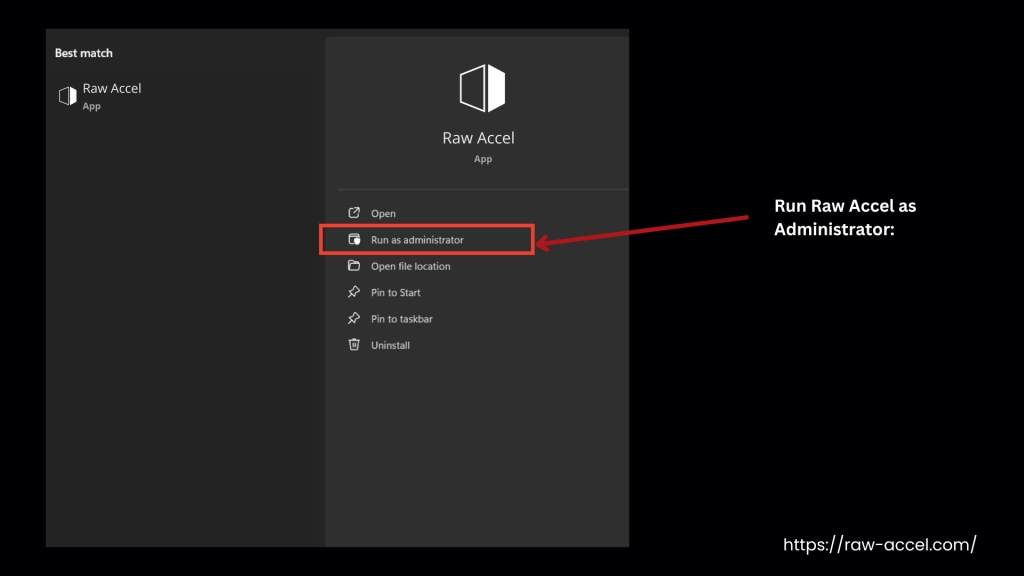Open the https://raw-accel.com/ link

pos(879,545)
